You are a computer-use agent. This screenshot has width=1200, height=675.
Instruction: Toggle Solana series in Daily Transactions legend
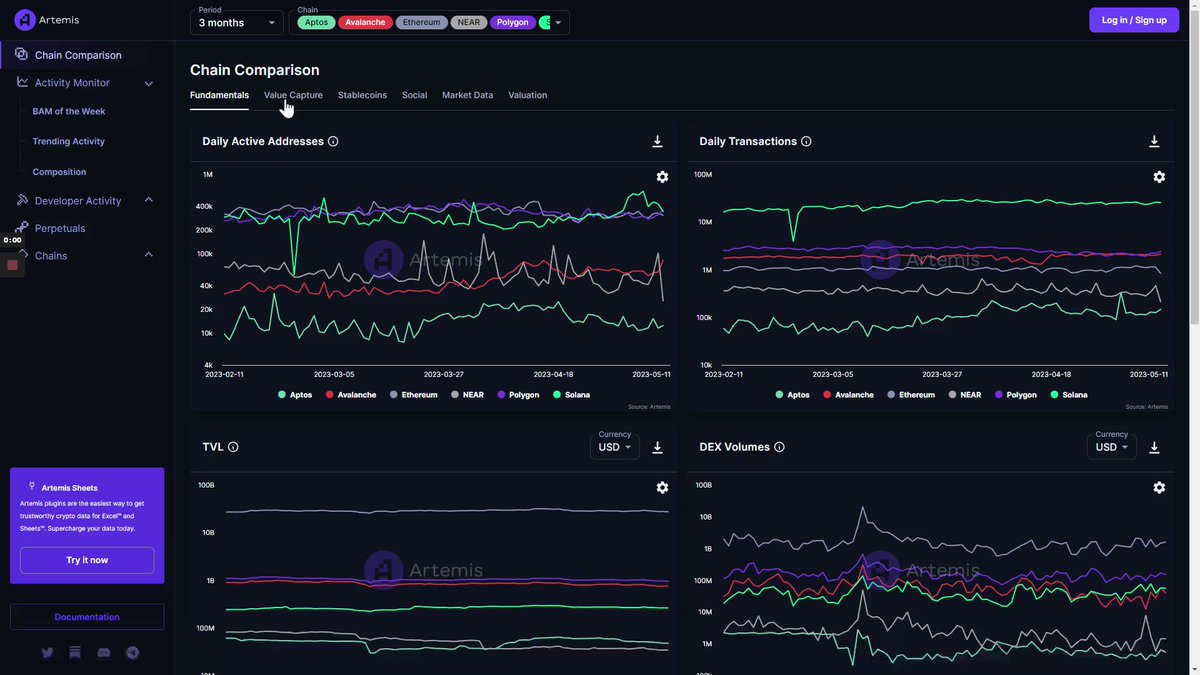[1068, 395]
